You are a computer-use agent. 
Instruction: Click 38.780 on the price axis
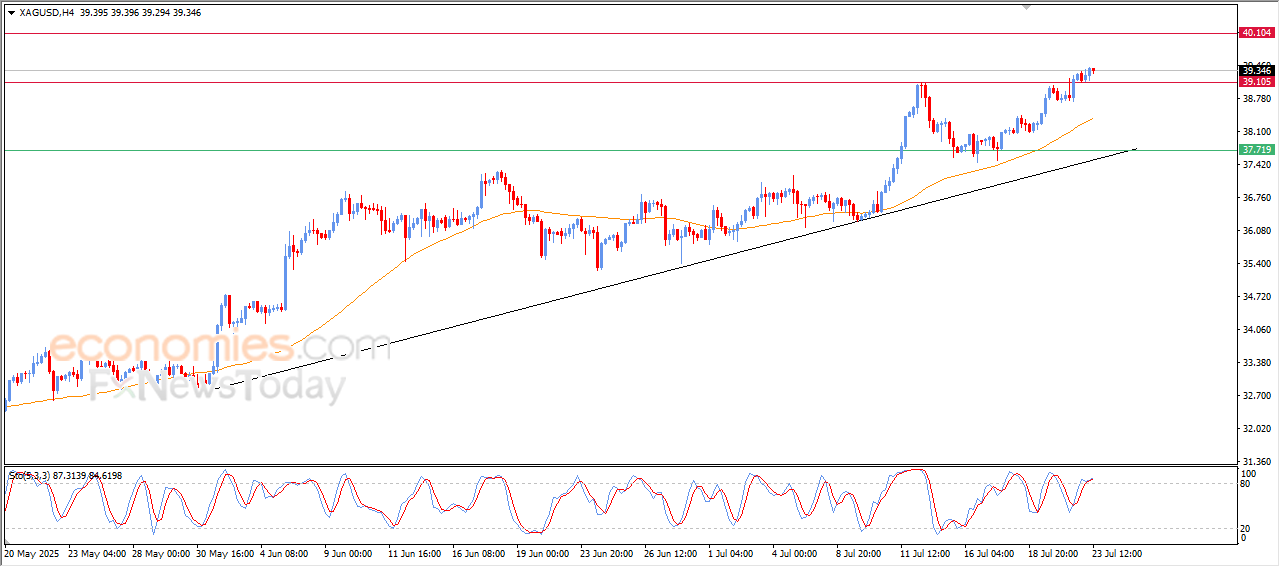pyautogui.click(x=1256, y=99)
